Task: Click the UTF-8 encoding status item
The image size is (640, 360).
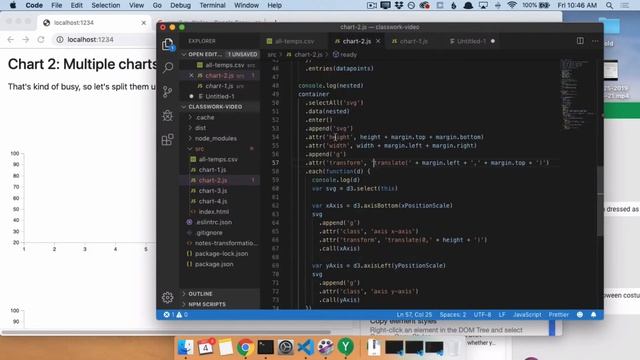Action: [x=482, y=315]
